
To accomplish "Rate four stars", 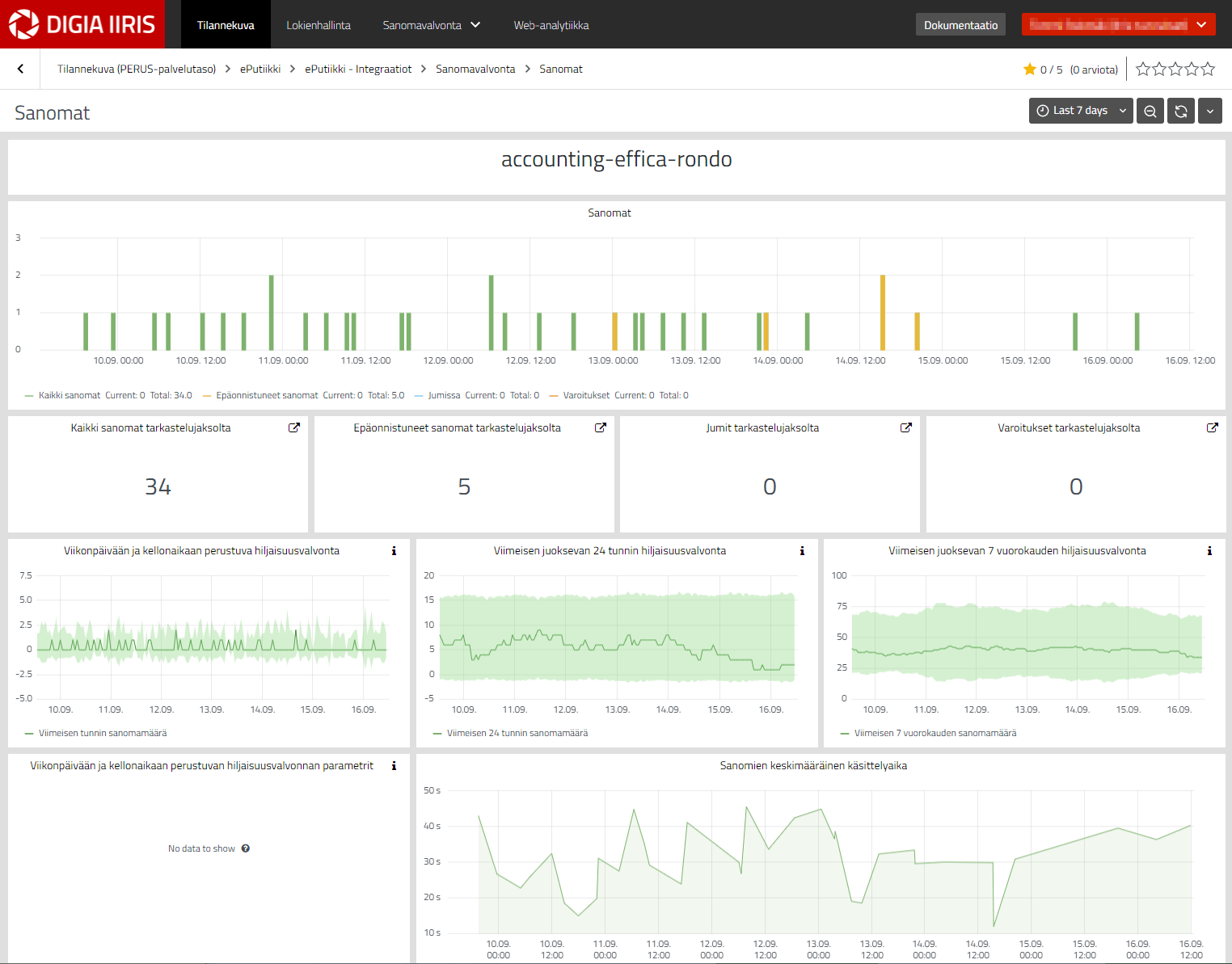I will click(x=1192, y=69).
